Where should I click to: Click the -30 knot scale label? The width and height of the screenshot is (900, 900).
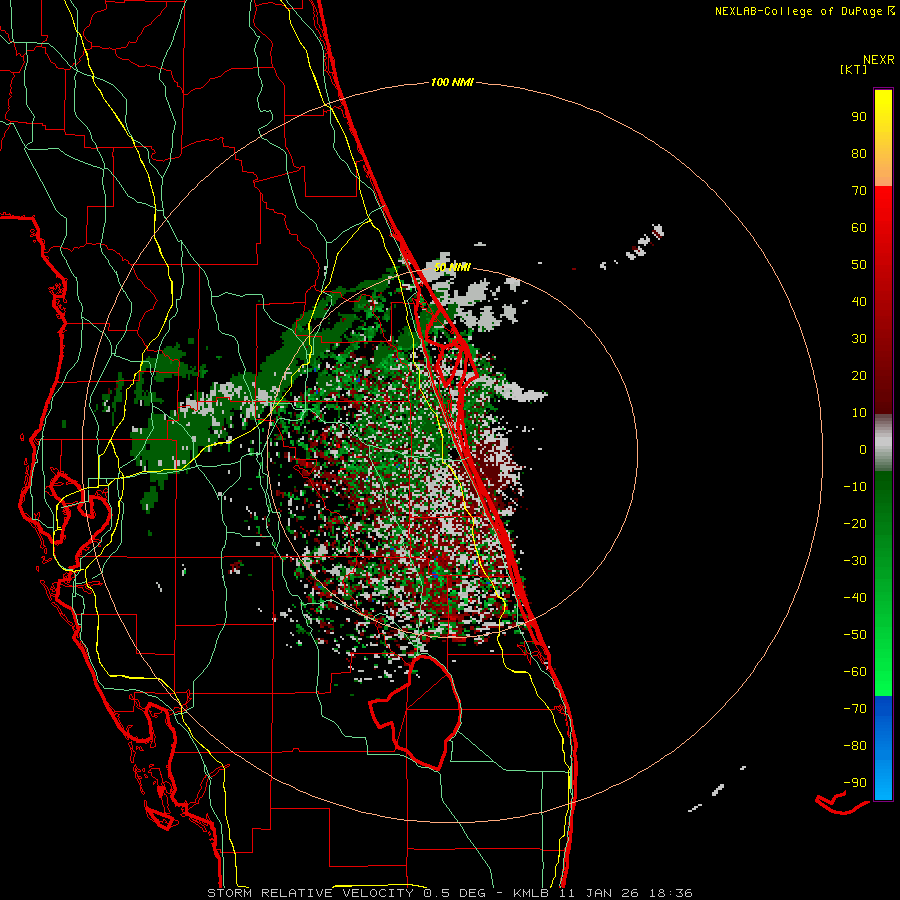(855, 561)
